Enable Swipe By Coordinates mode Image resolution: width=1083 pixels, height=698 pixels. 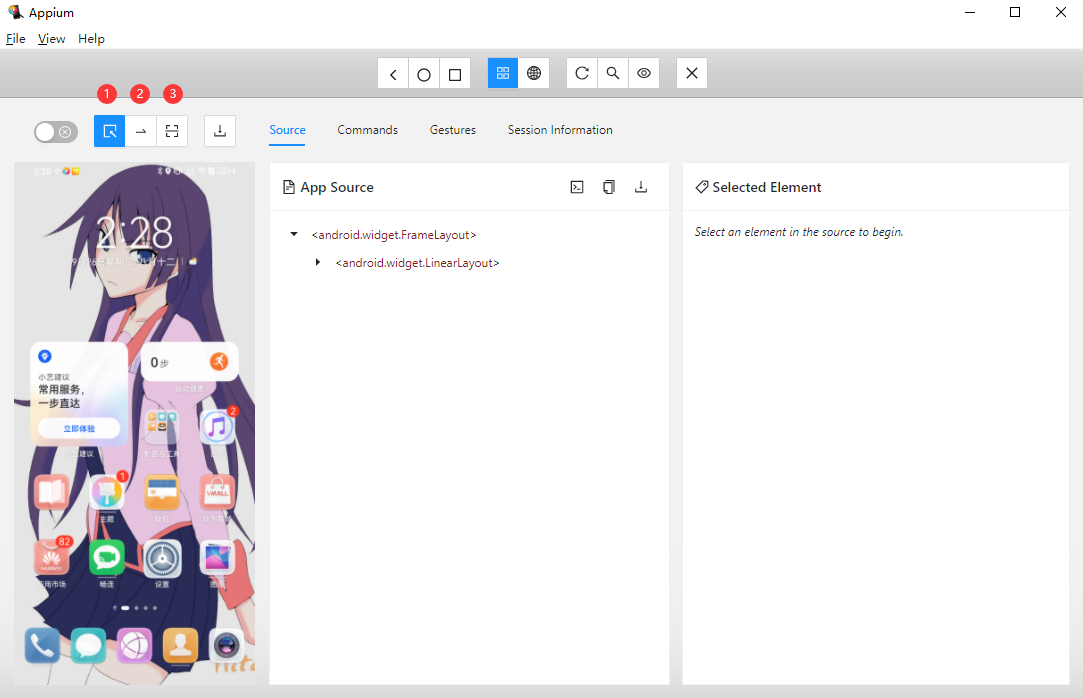141,131
